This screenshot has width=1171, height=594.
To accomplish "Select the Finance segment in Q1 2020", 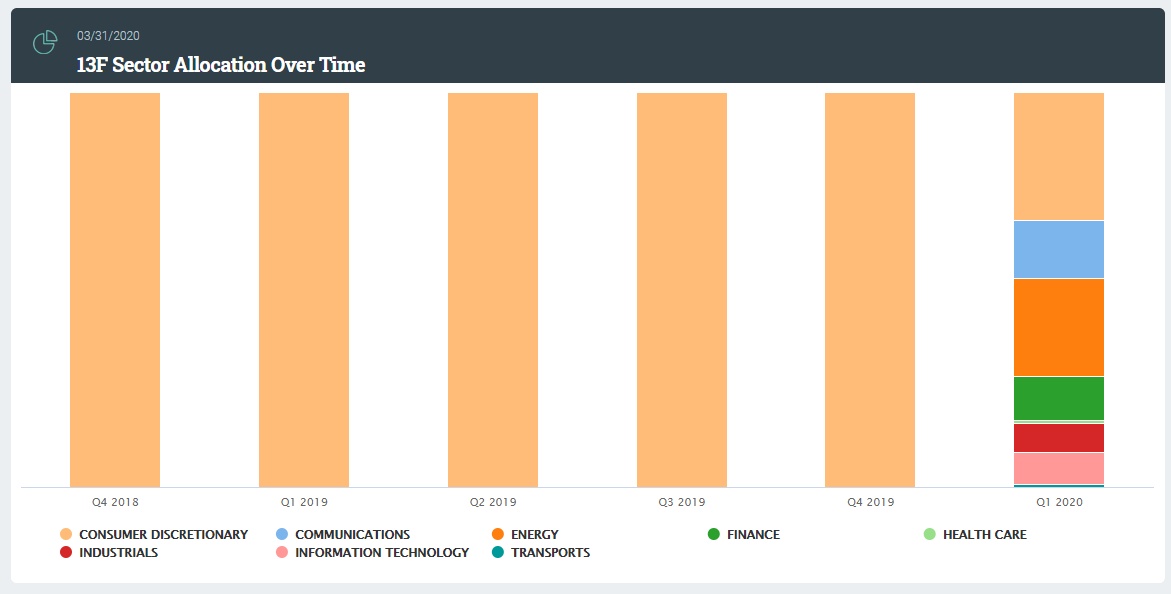I will 1059,398.
